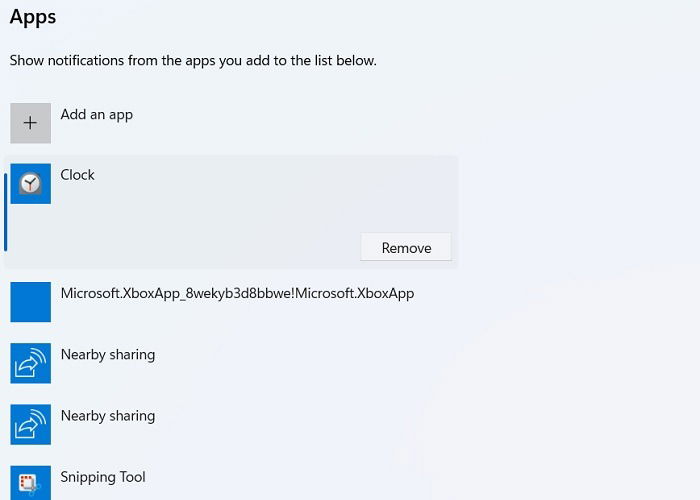Click the plus icon to add an app
This screenshot has width=700, height=500.
tap(30, 123)
